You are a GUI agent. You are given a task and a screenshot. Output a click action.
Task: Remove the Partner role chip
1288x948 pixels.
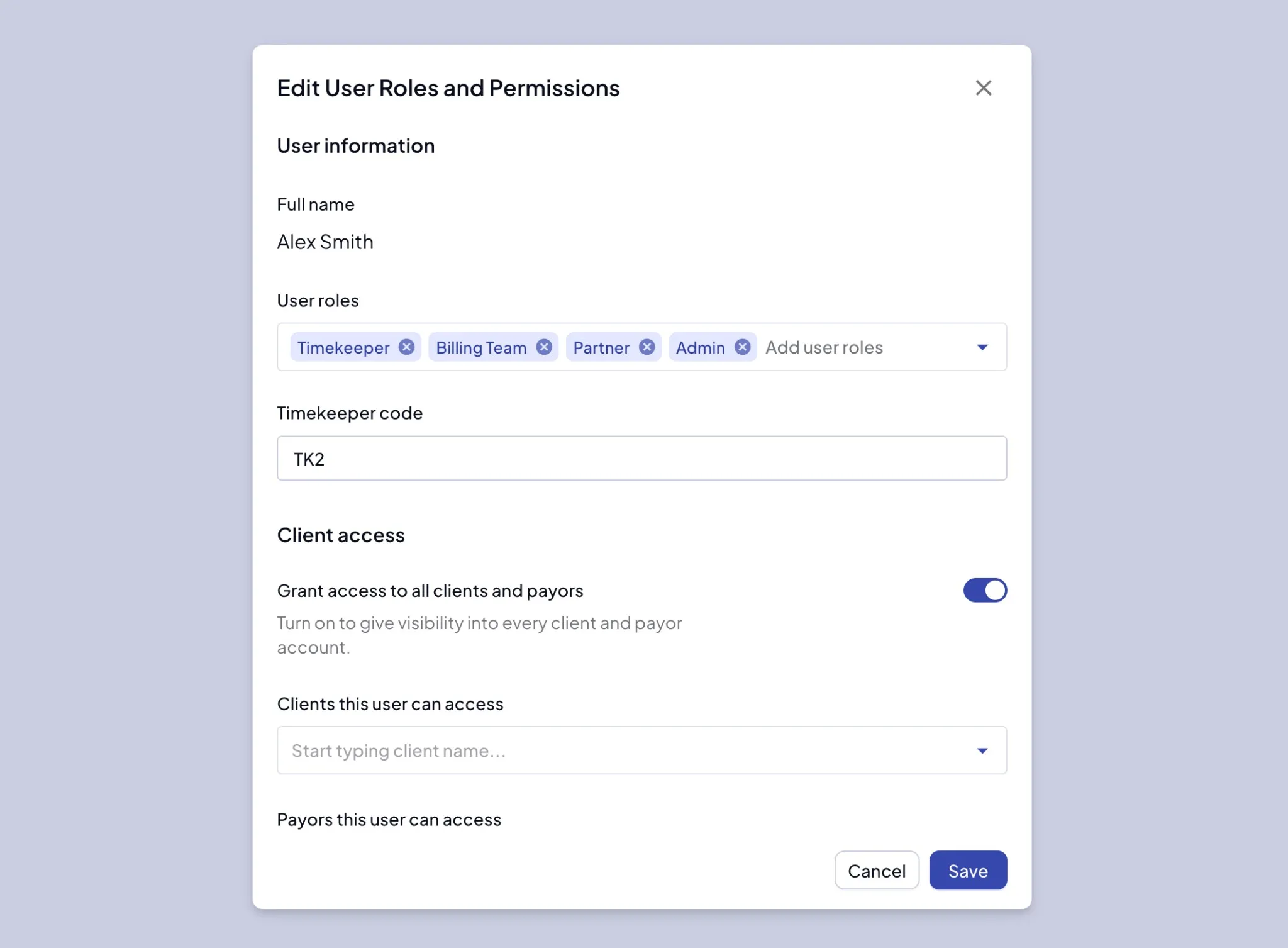point(647,347)
